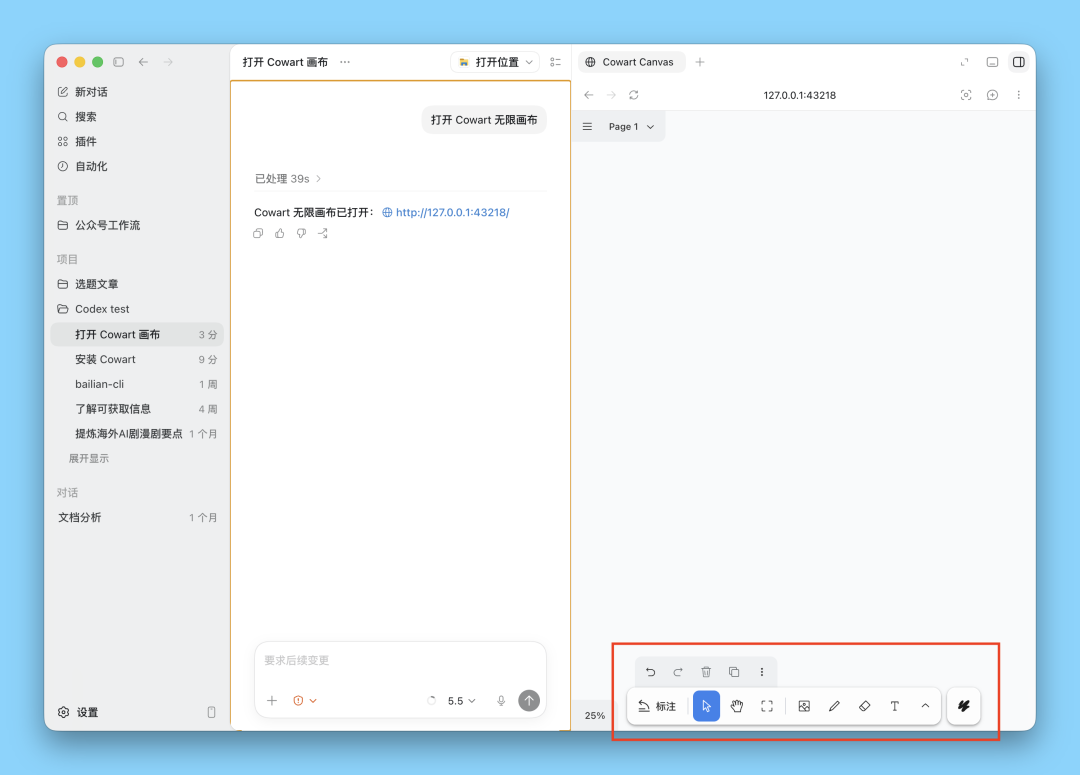Toggle the right side panel icon
The height and width of the screenshot is (775, 1080).
coord(1019,62)
